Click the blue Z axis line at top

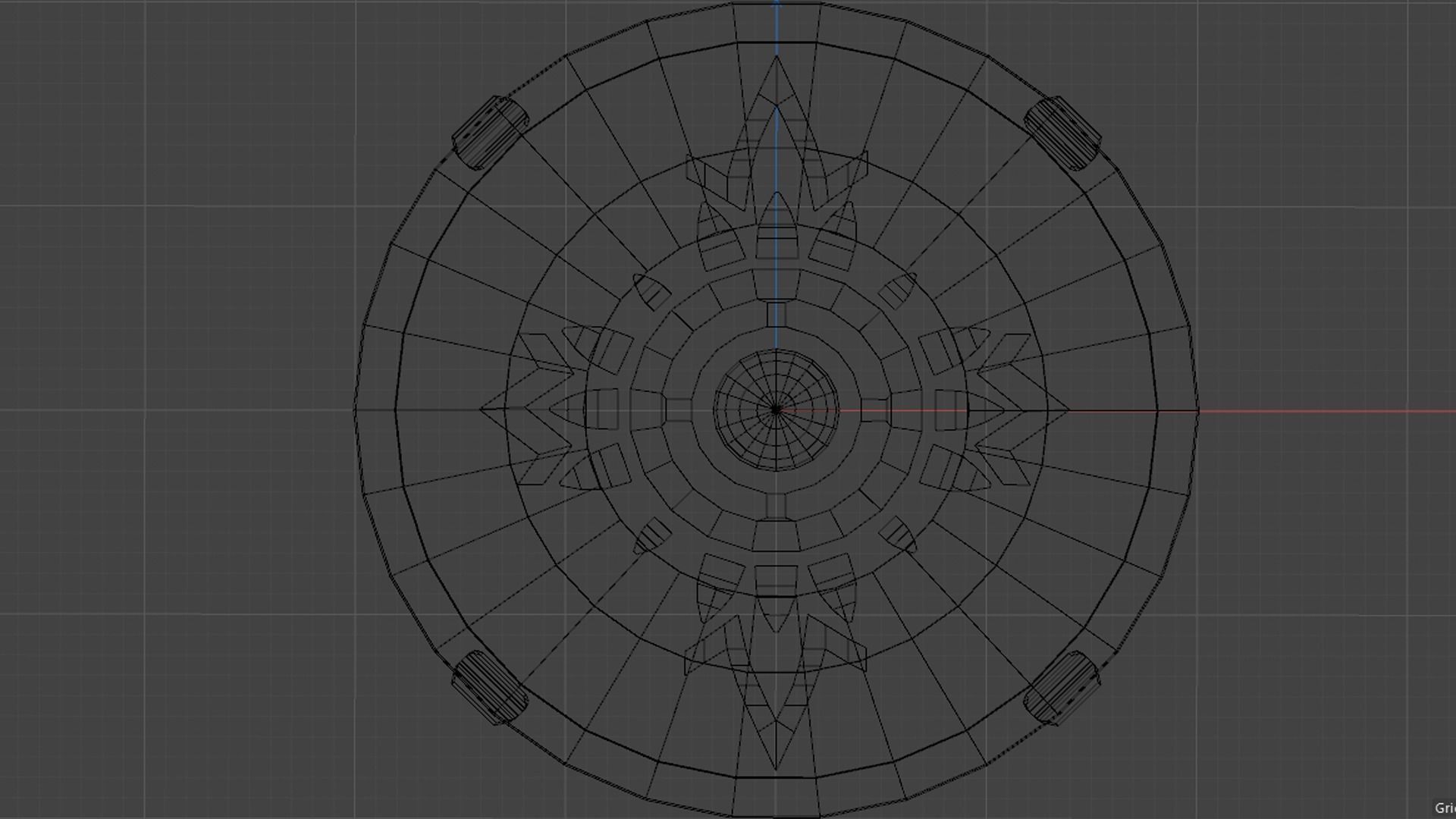click(777, 23)
